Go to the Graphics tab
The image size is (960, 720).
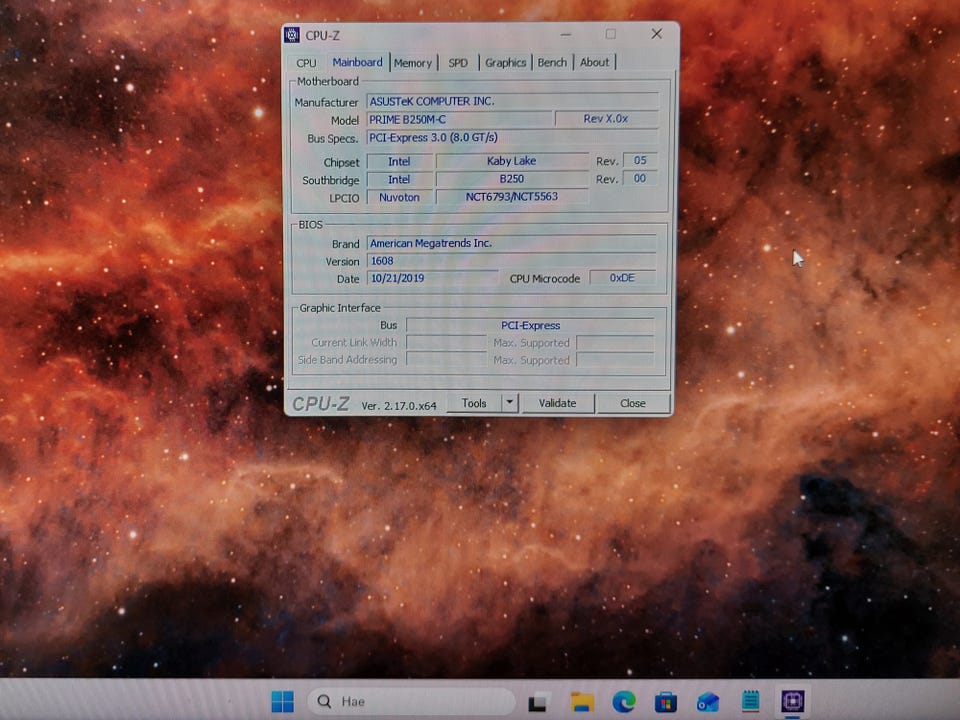pos(505,63)
